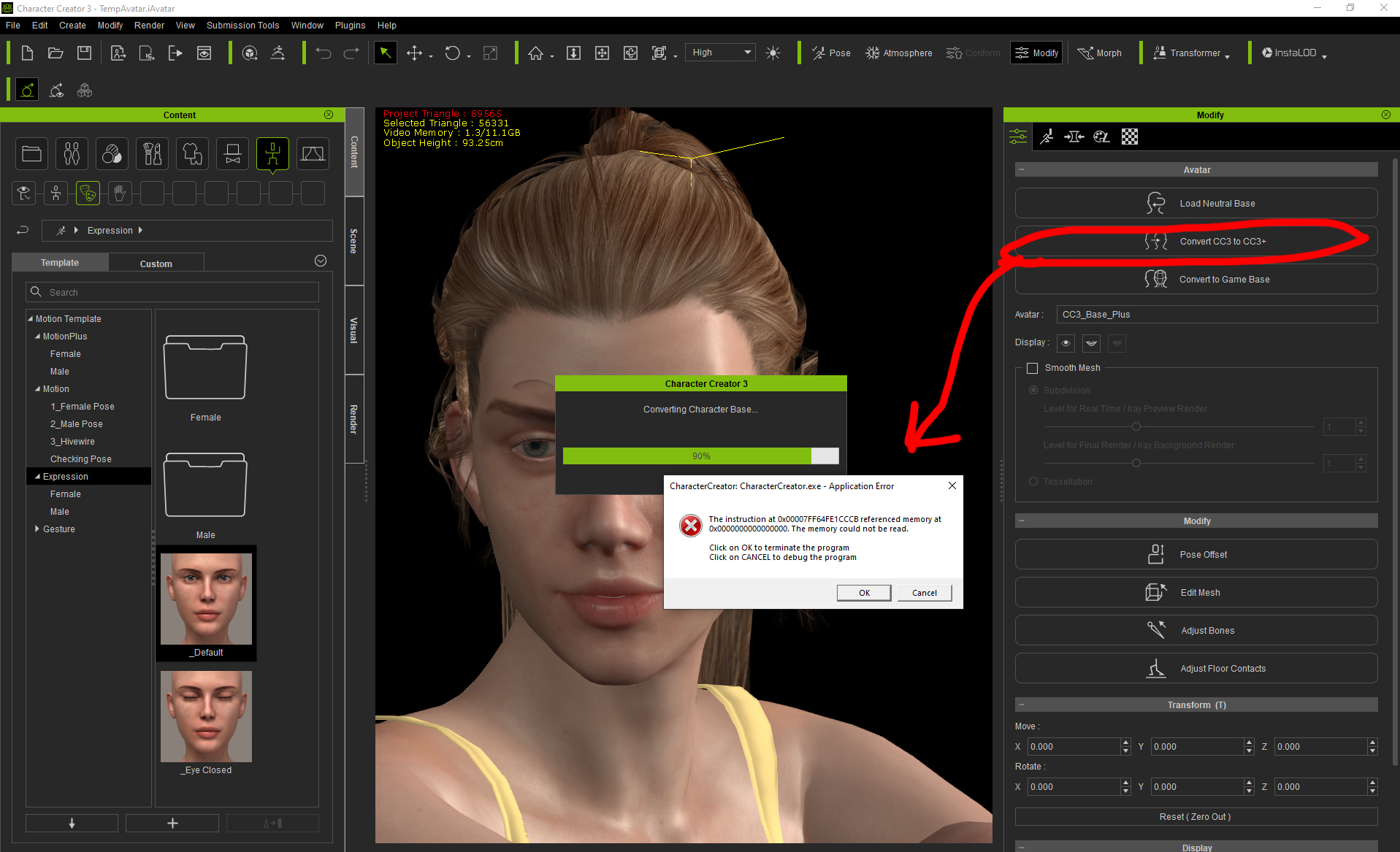Open the File menu
Screen dimensions: 1400x852
click(x=13, y=26)
